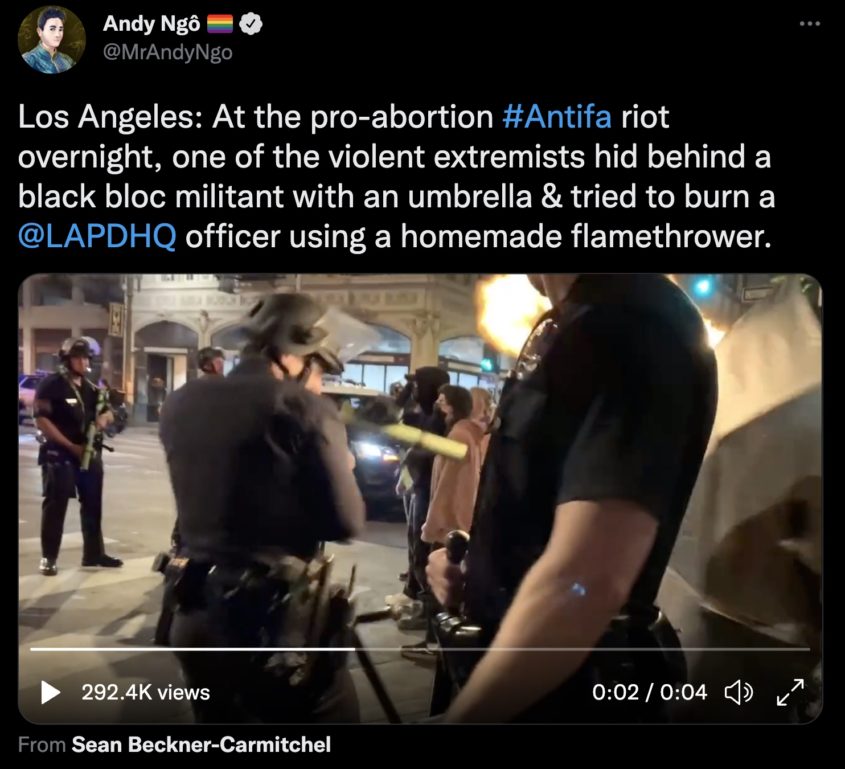
Task: Click the 0:02 / 0:04 timestamp
Action: (x=649, y=692)
